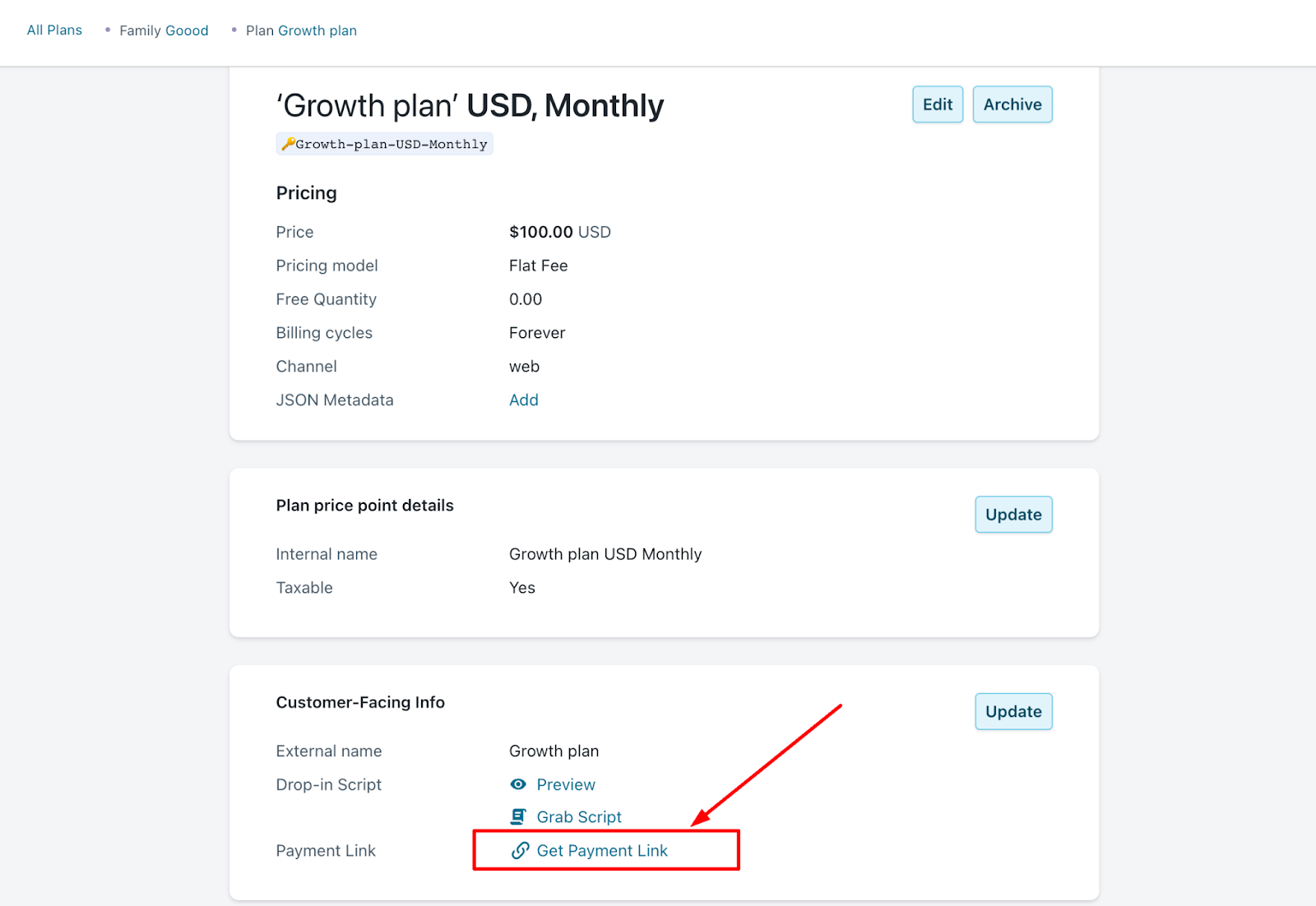Edit the Growth plan price point
1316x906 pixels.
[x=938, y=104]
